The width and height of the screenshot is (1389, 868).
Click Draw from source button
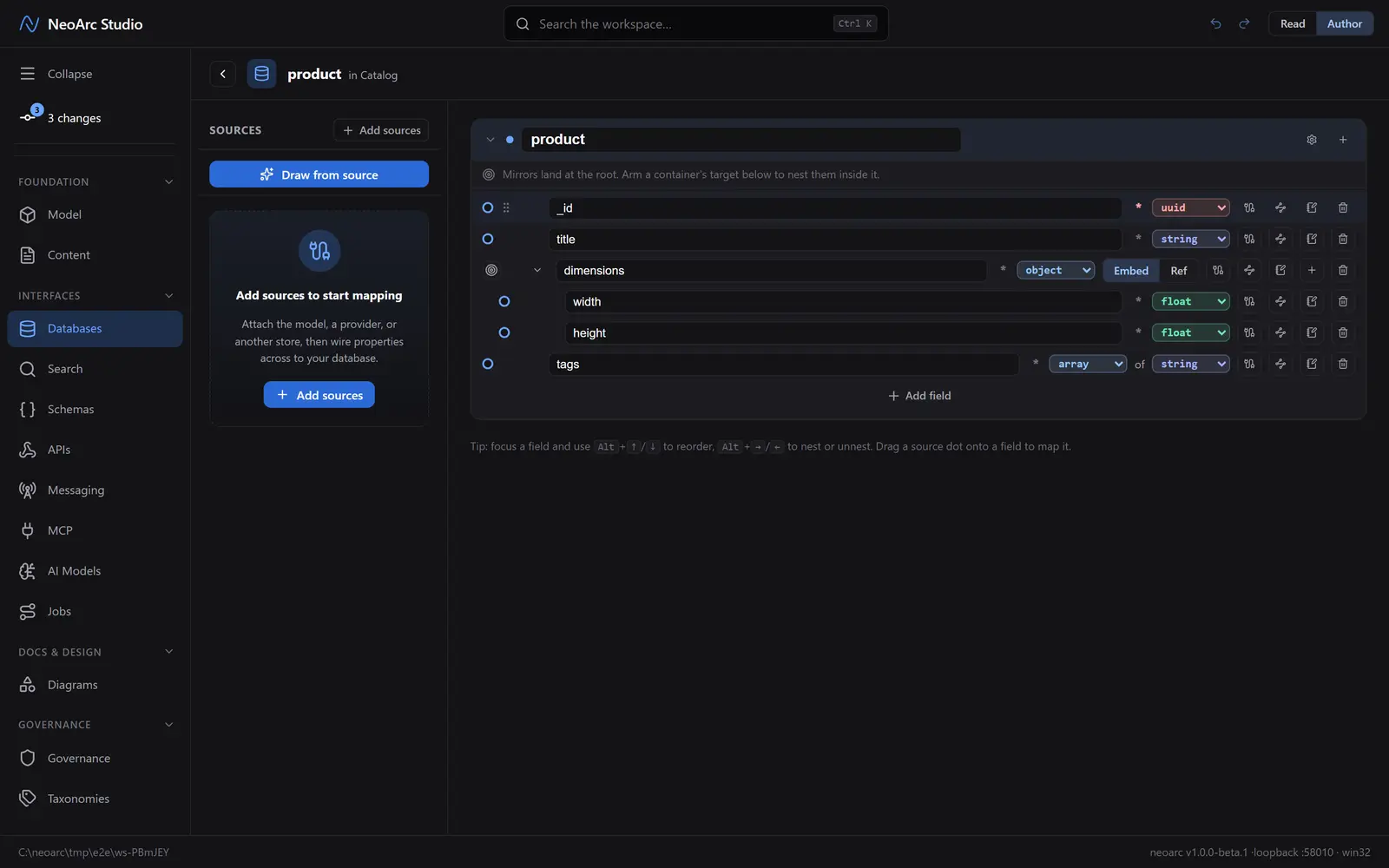(x=319, y=174)
